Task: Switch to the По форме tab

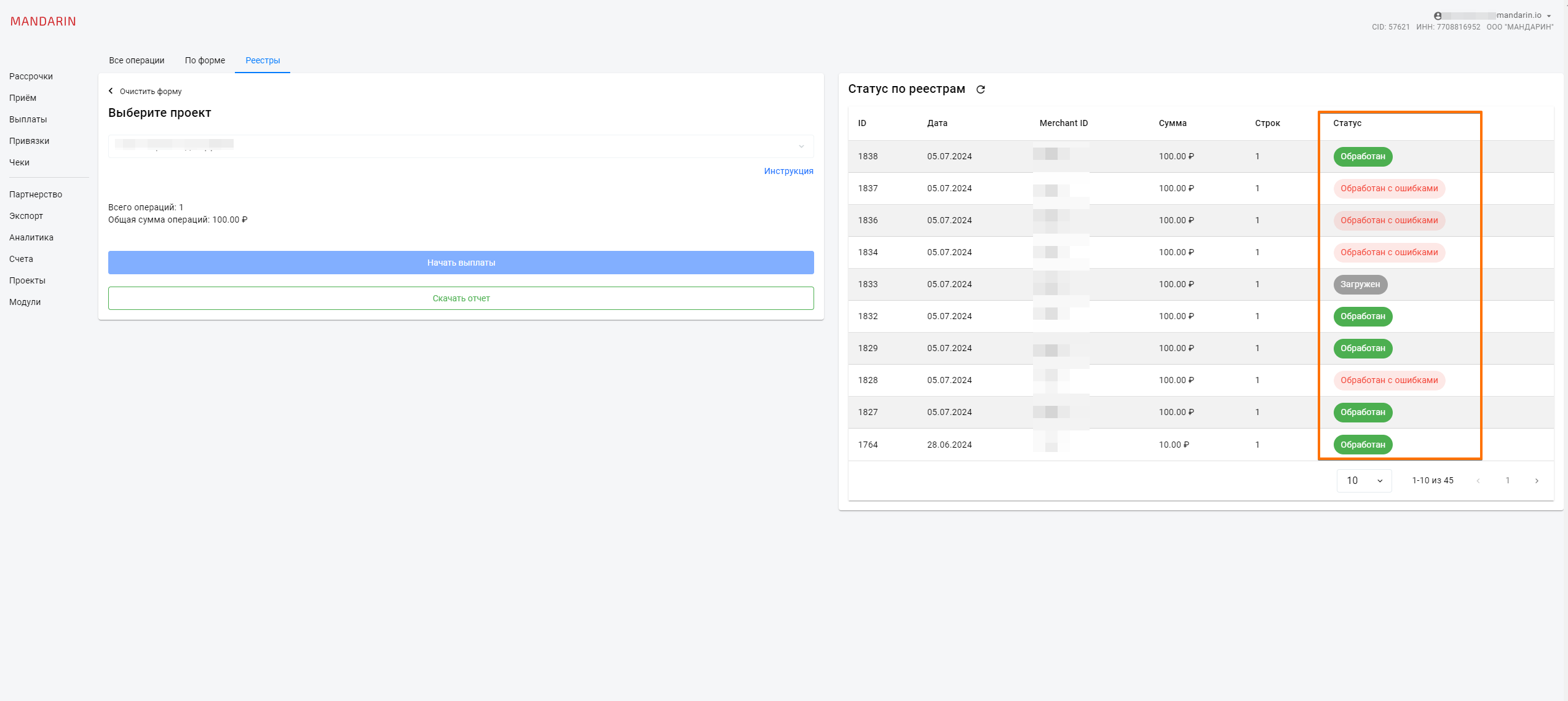Action: click(x=205, y=60)
